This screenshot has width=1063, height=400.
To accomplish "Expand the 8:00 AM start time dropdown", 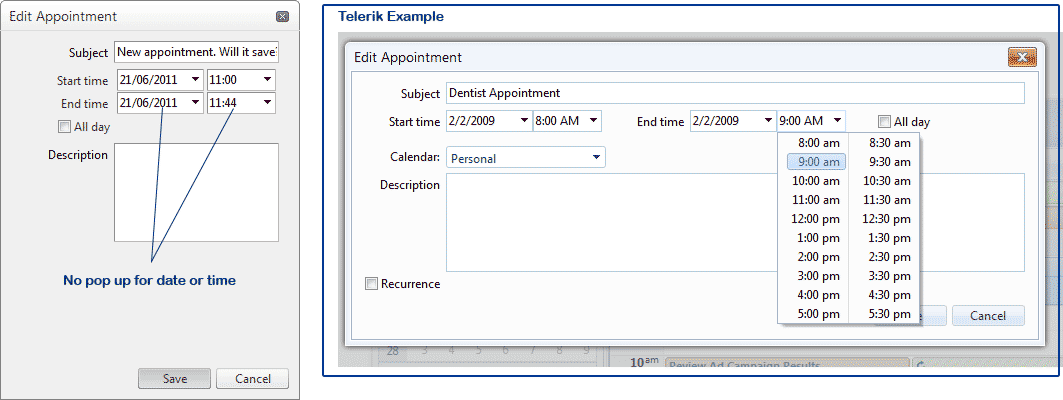I will click(x=593, y=121).
